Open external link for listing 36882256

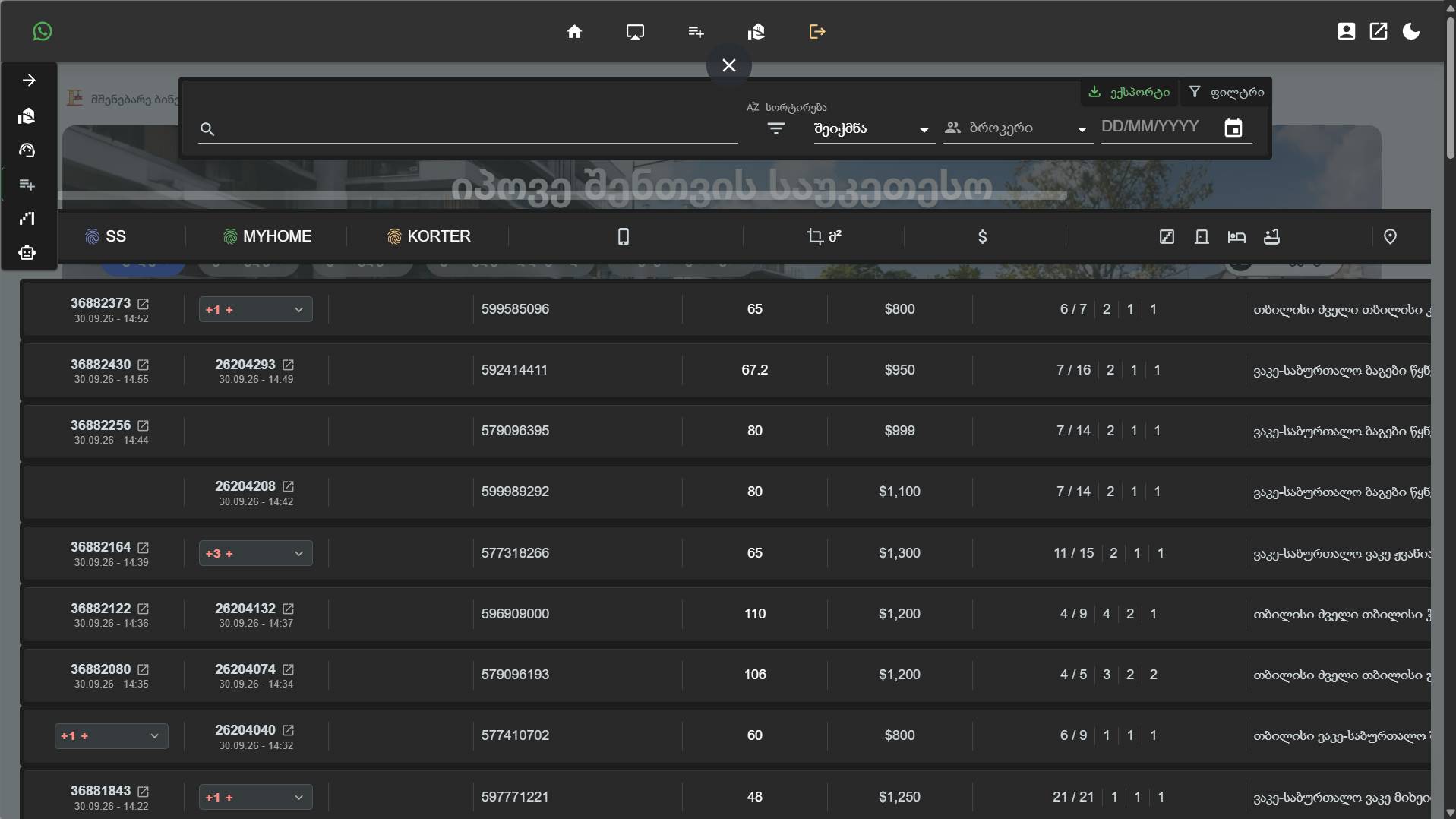click(144, 425)
